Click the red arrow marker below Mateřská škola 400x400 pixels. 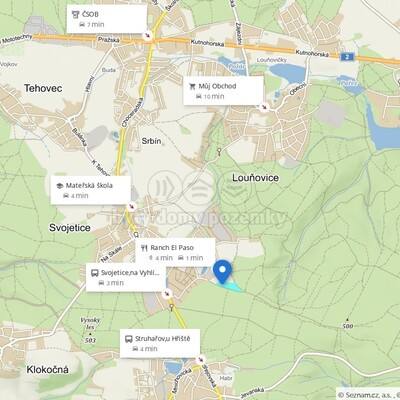coord(132,206)
